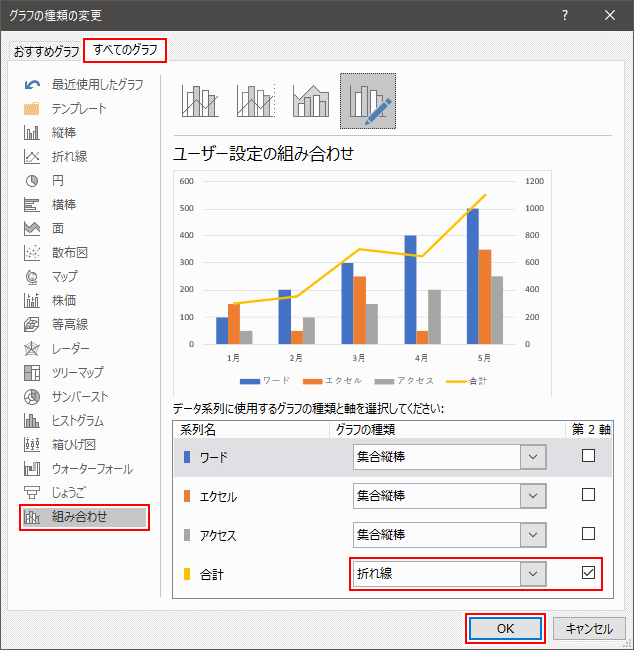Screen dimensions: 634x650
Task: Click the orange エクセル series color marker
Action: [186, 496]
